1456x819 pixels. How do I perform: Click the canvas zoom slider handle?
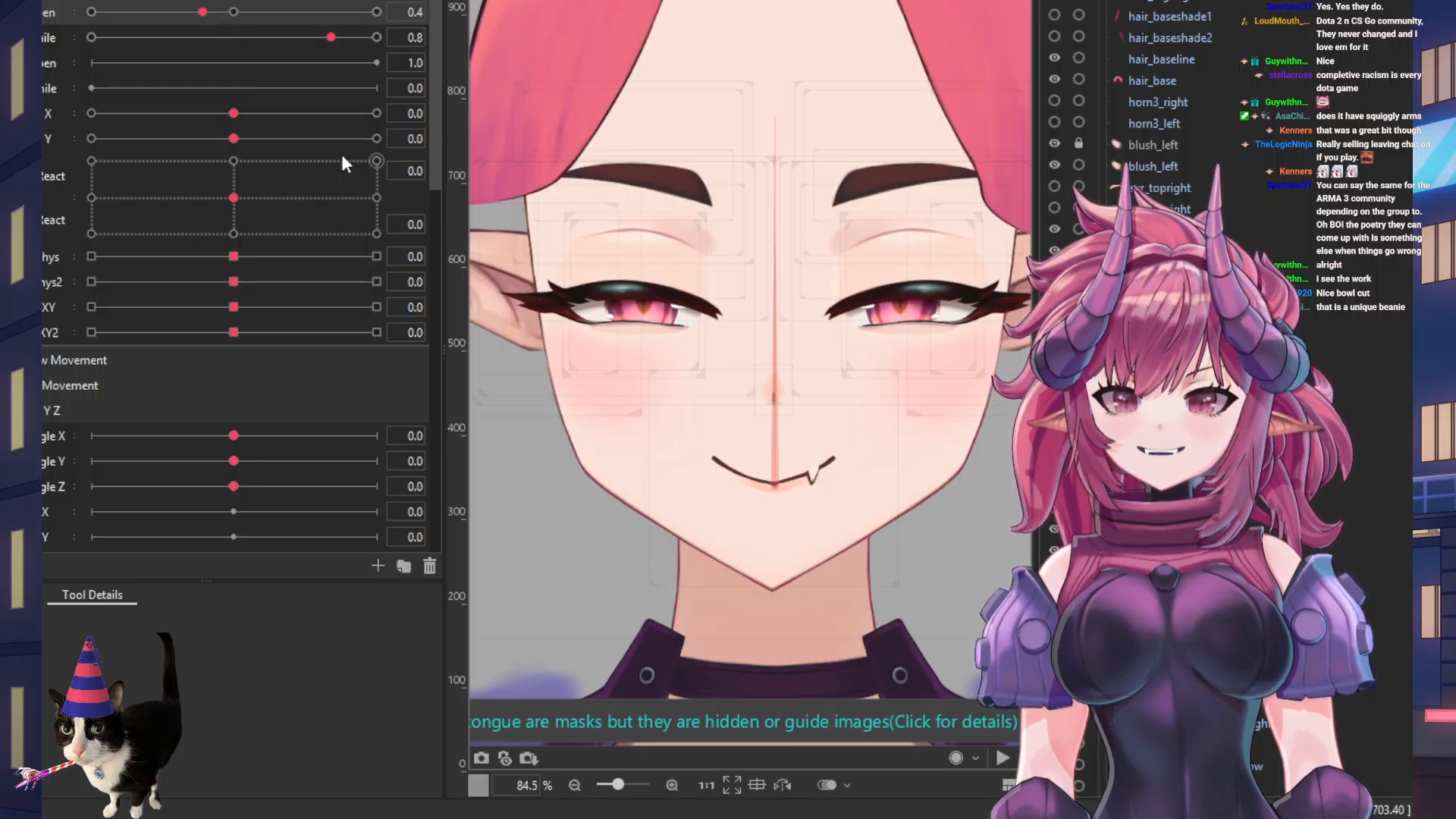[618, 785]
